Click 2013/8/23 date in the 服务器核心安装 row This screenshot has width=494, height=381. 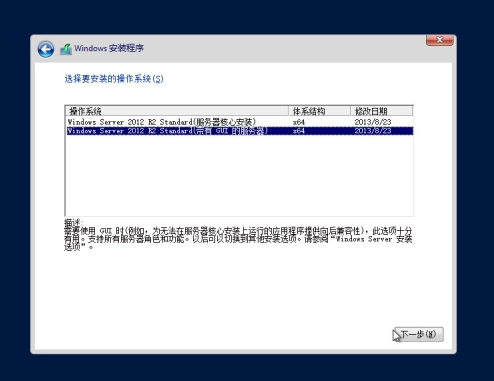pyautogui.click(x=373, y=122)
